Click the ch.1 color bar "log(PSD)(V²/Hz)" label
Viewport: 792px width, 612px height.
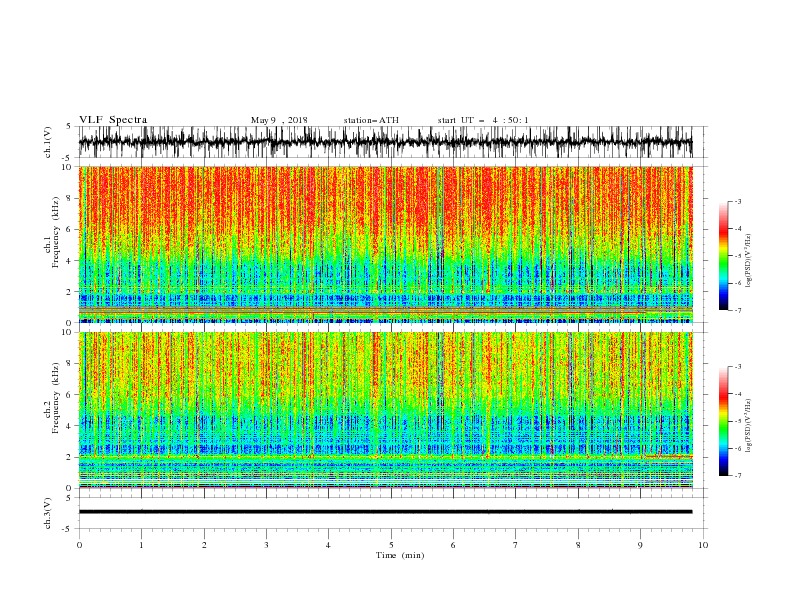pyautogui.click(x=748, y=261)
